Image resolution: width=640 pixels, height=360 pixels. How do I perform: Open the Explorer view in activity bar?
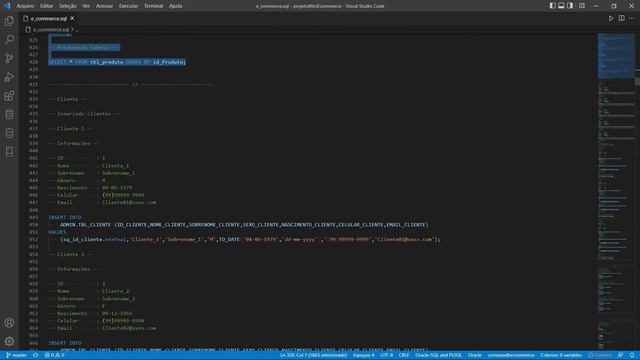point(9,21)
